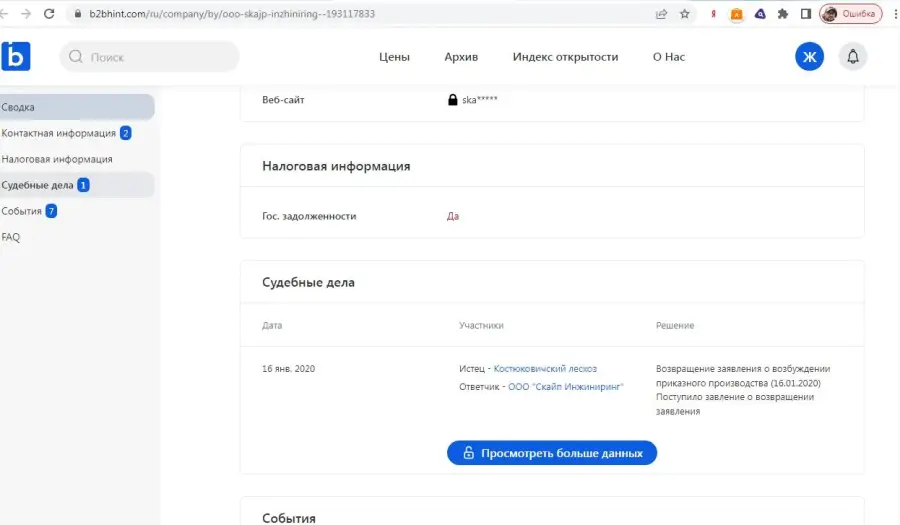Image resolution: width=900 pixels, height=525 pixels.
Task: Focus the "Поиск" search field
Action: click(149, 56)
